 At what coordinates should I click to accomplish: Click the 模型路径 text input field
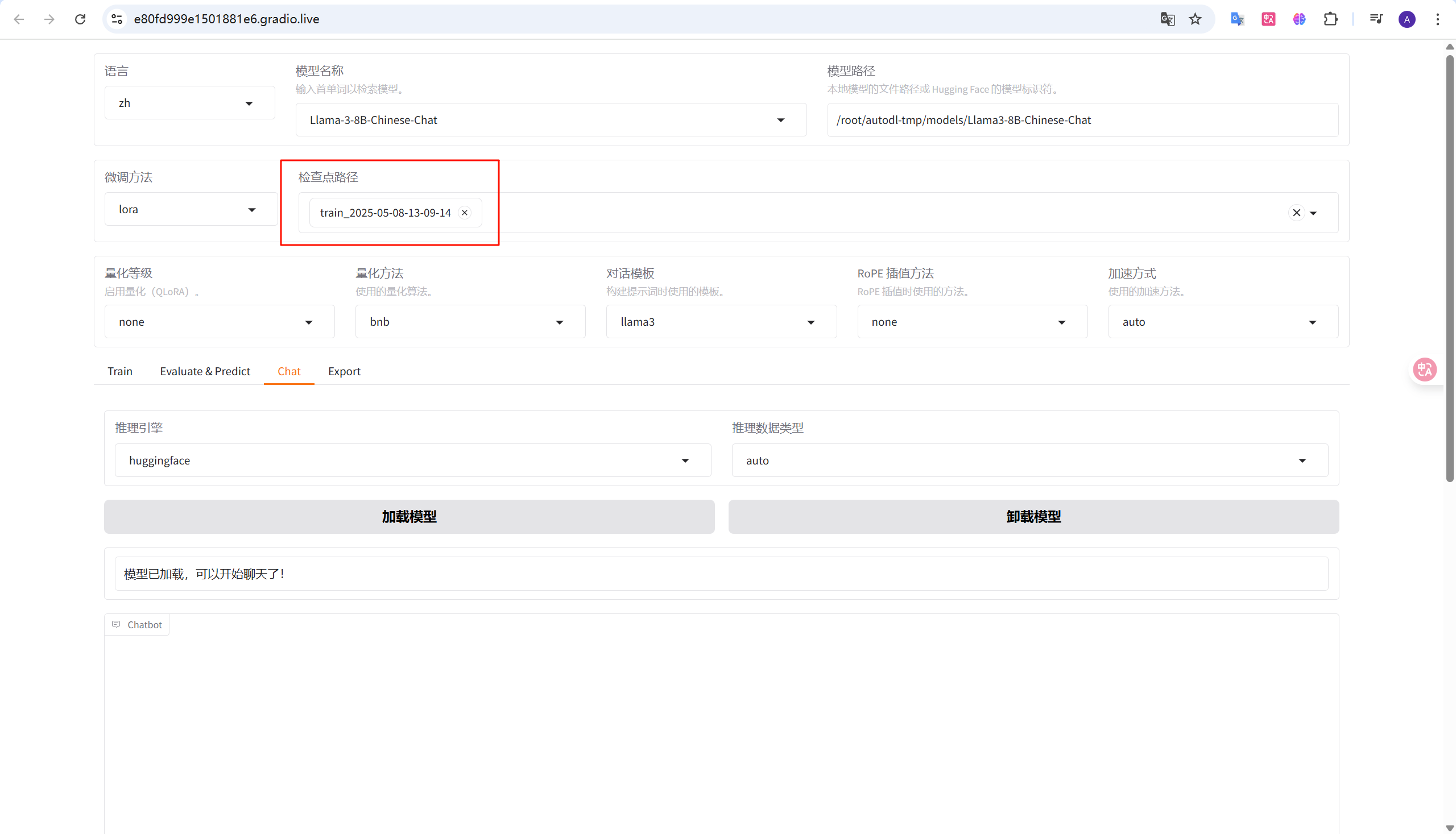click(1082, 120)
